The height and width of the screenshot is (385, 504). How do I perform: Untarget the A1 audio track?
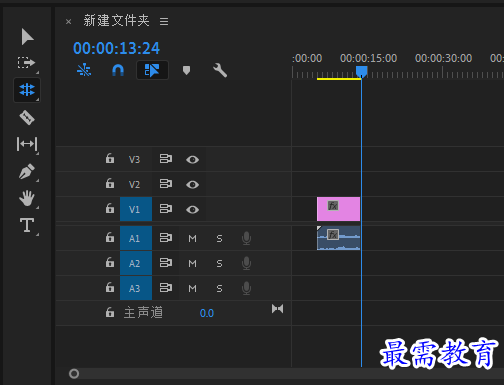point(136,238)
